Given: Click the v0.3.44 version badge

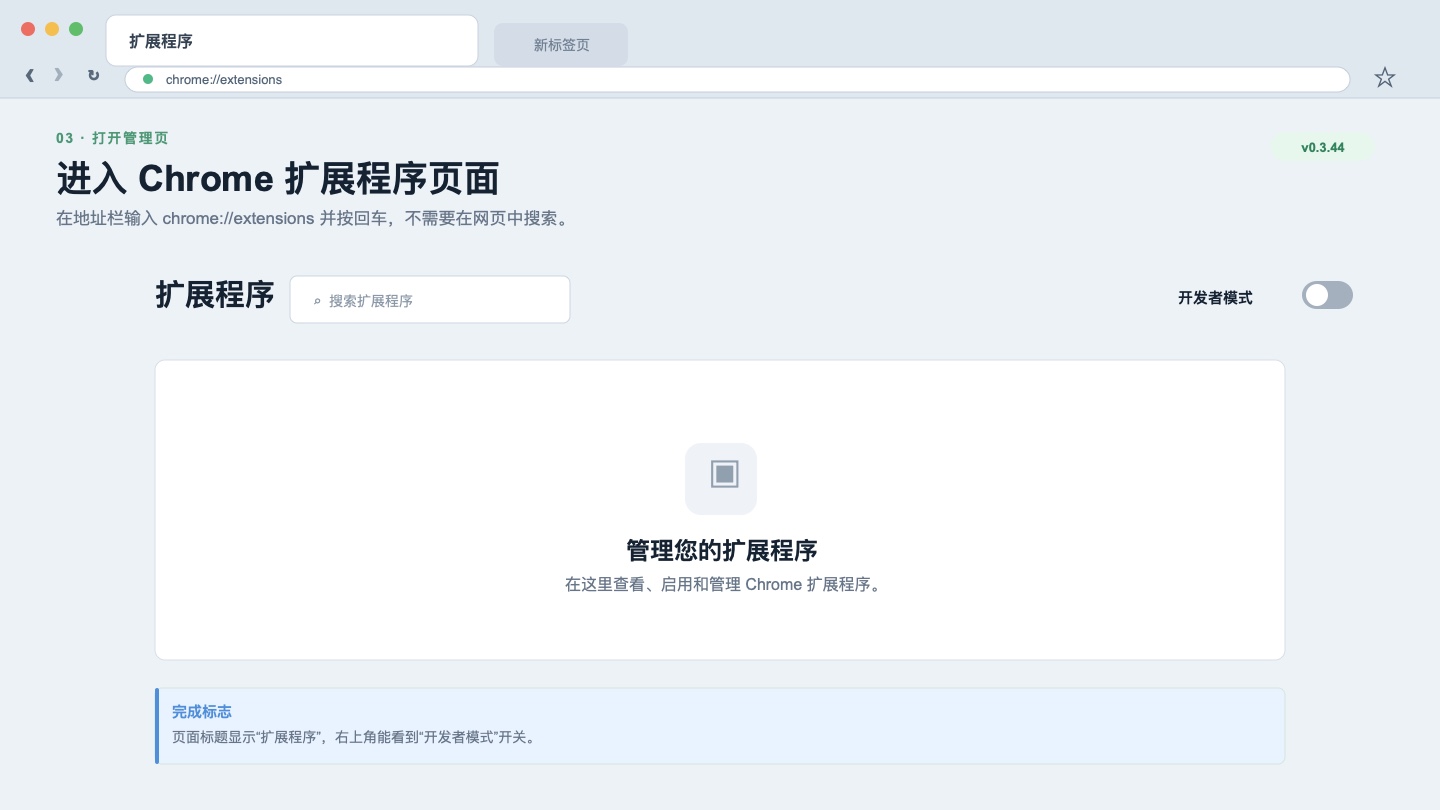Looking at the screenshot, I should (1322, 148).
